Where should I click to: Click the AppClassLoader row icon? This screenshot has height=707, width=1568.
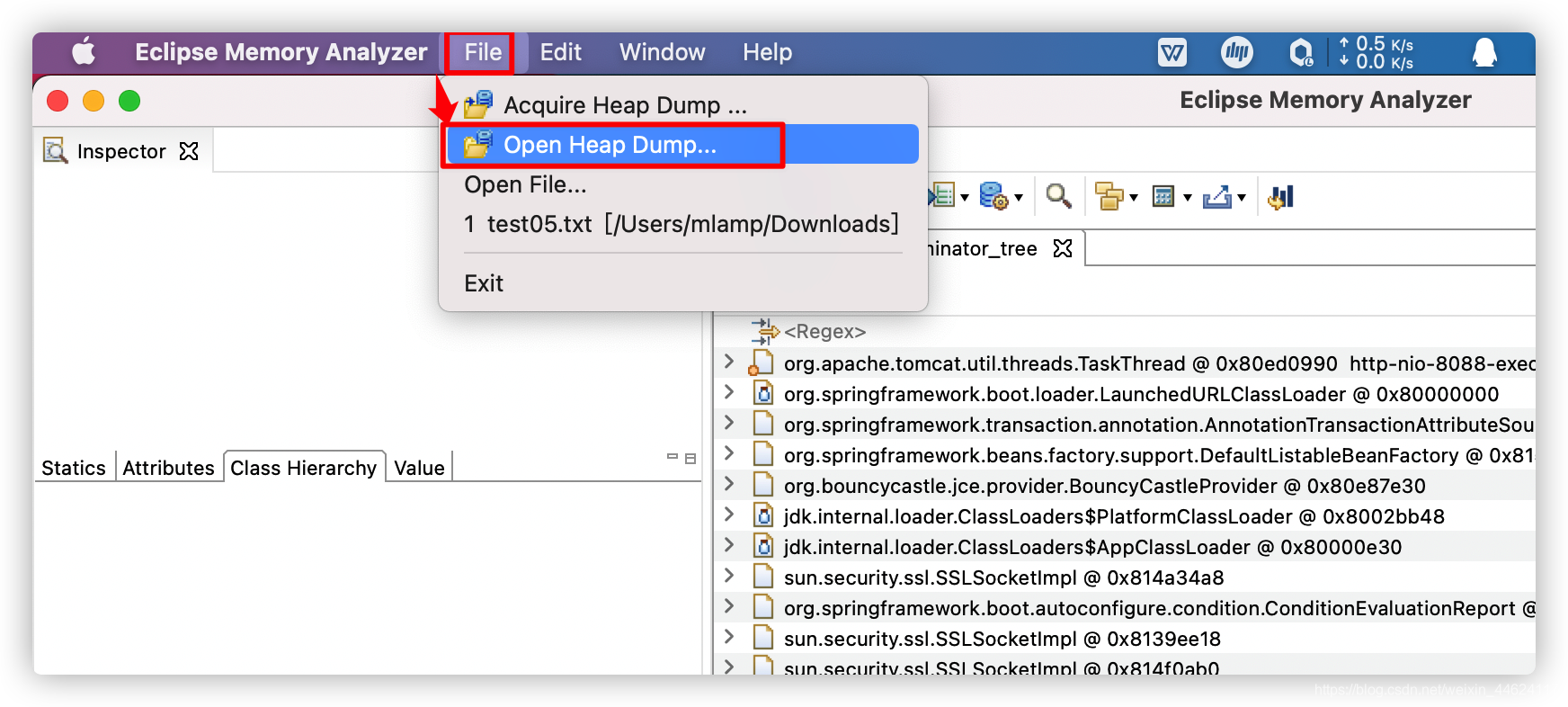(762, 546)
